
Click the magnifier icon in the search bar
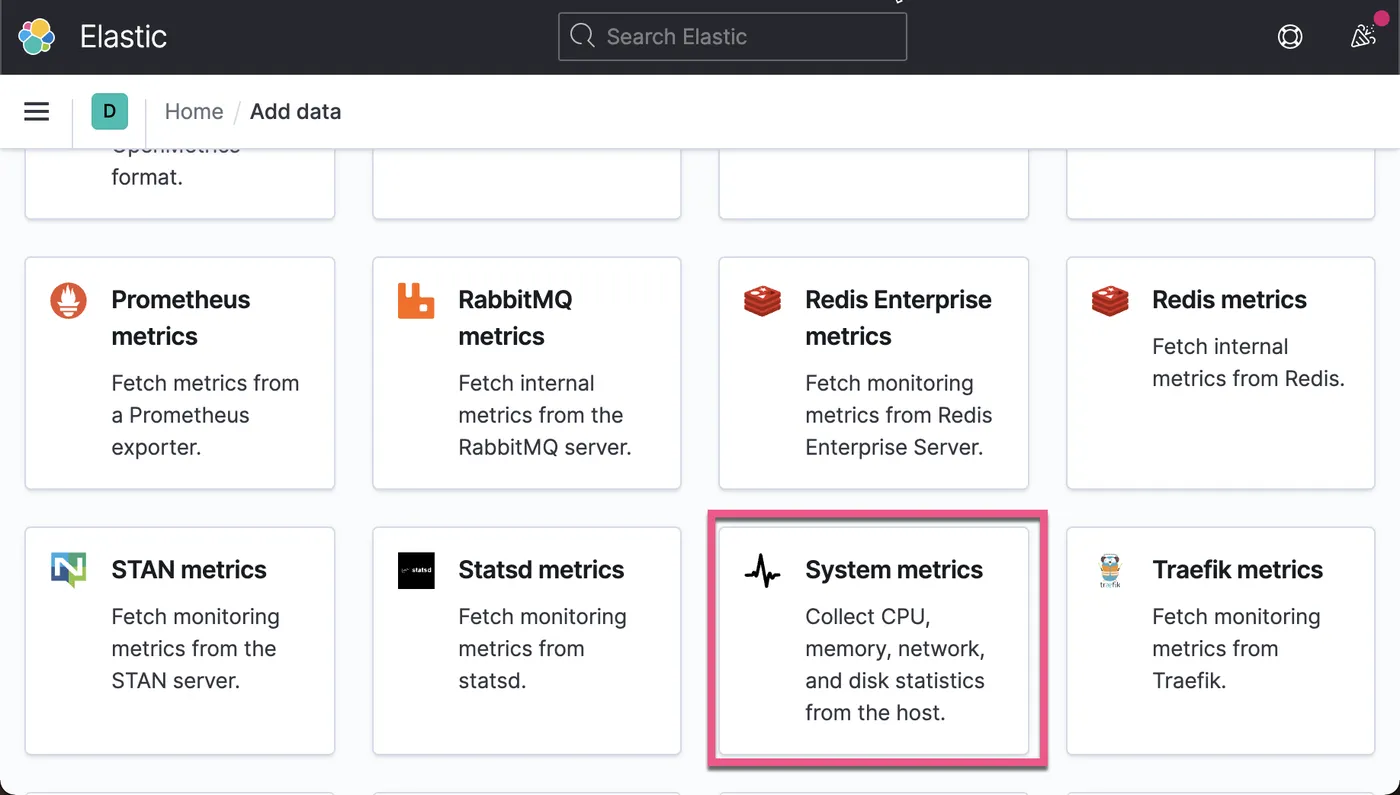pyautogui.click(x=582, y=36)
